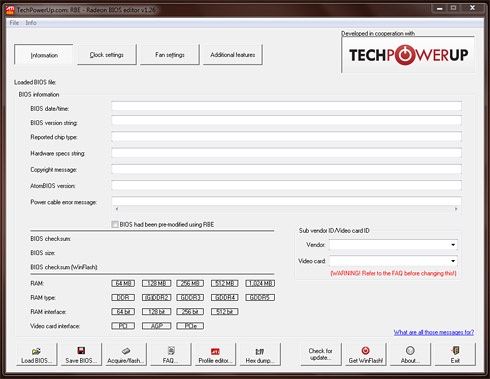Screen dimensions: 490x379
Task: Click the right arrow of horizontal scrollbar
Action: (456, 209)
